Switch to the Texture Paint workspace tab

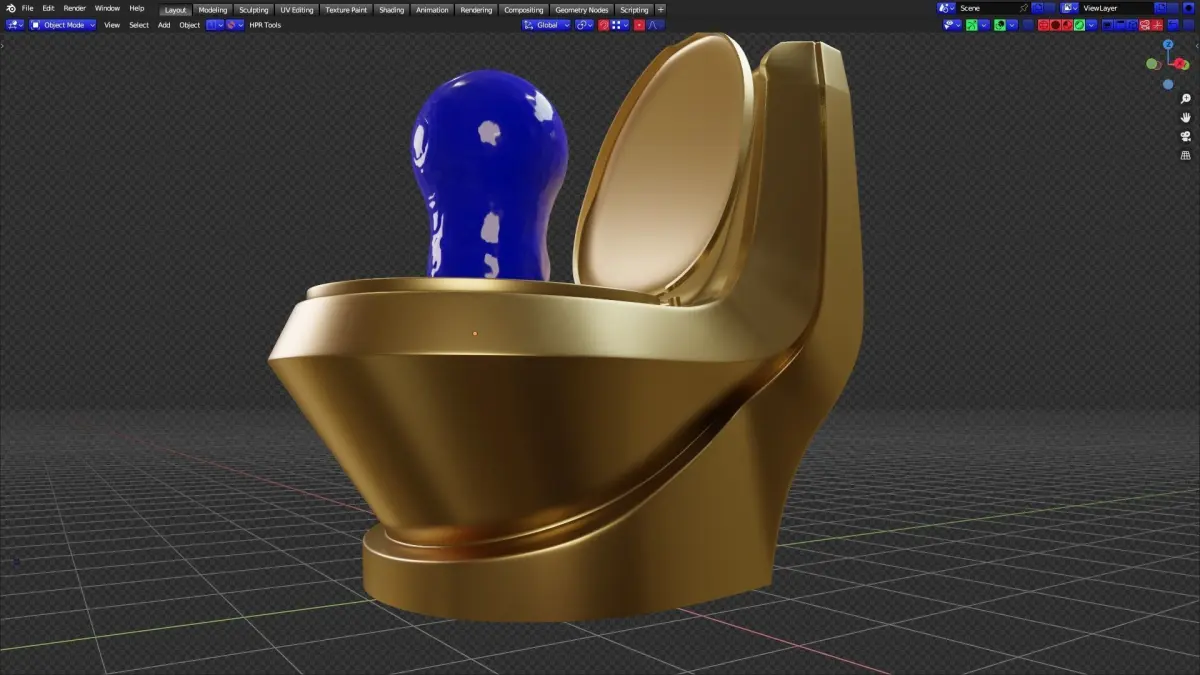[346, 10]
